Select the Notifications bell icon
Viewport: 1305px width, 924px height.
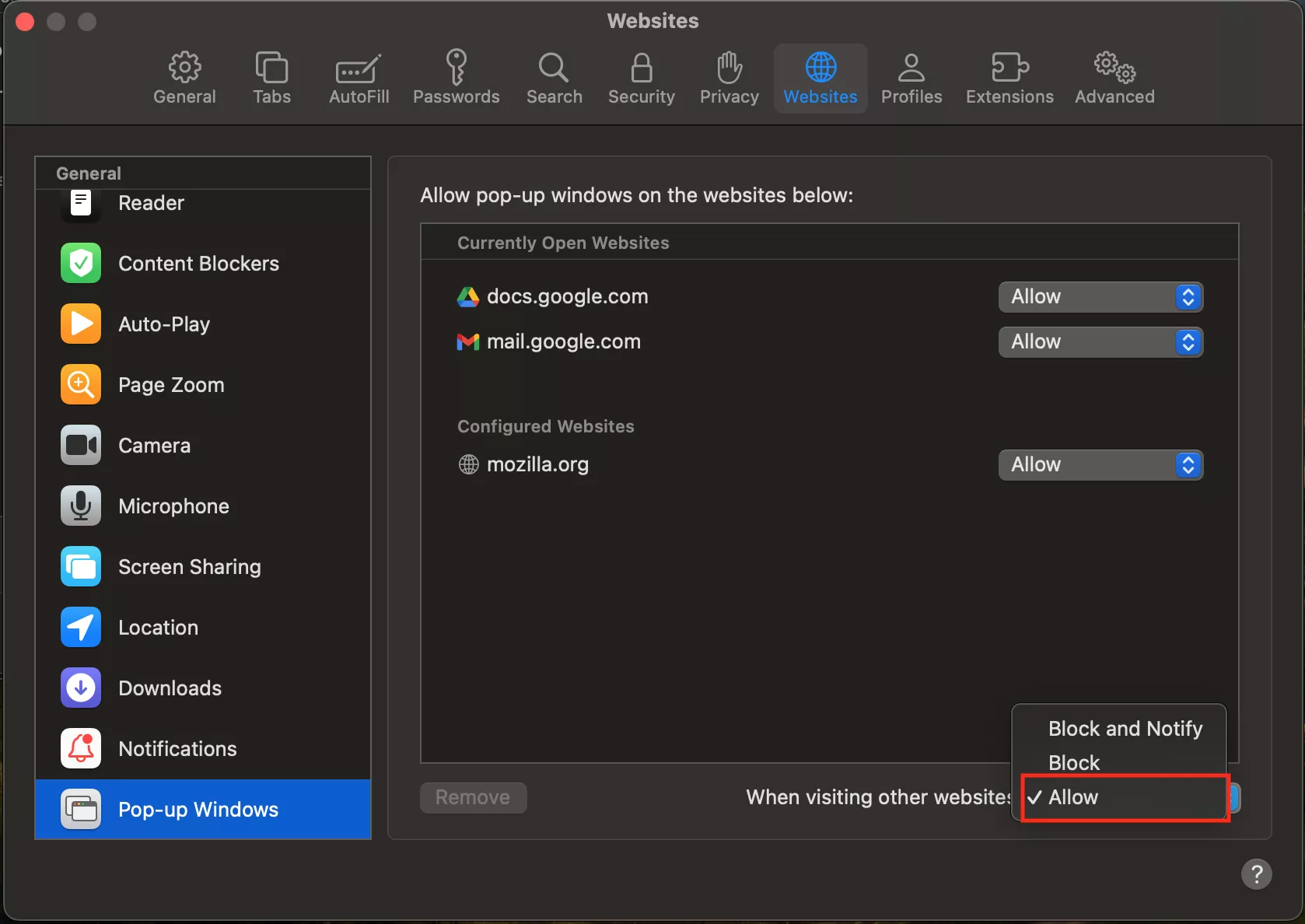pyautogui.click(x=81, y=749)
